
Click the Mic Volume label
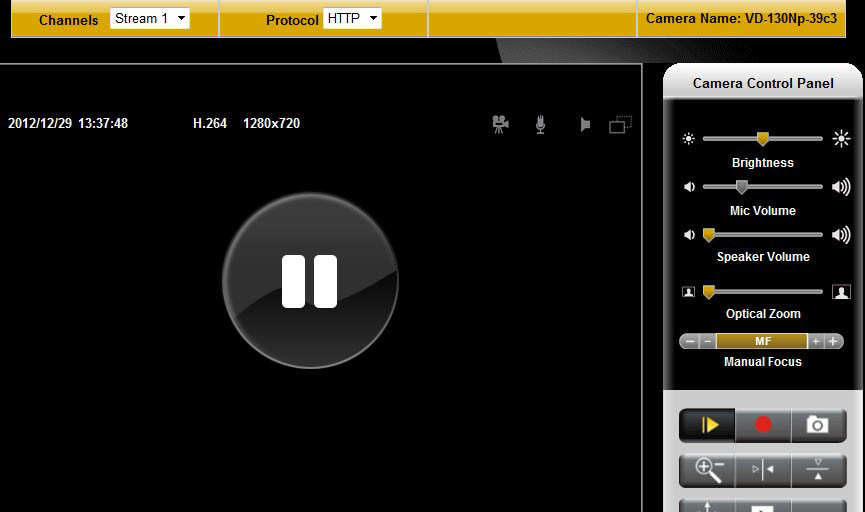point(762,211)
